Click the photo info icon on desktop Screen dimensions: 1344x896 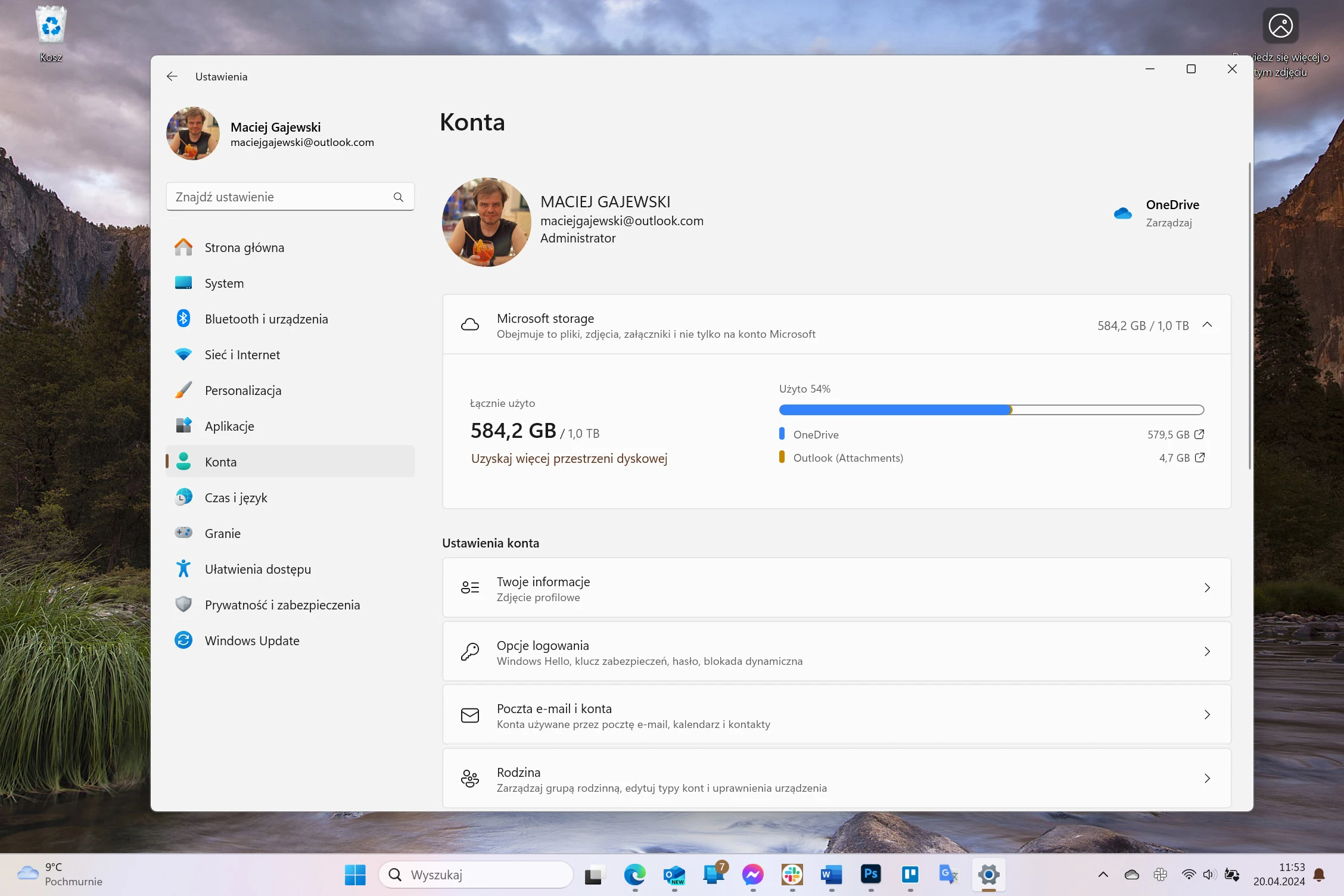click(x=1280, y=26)
